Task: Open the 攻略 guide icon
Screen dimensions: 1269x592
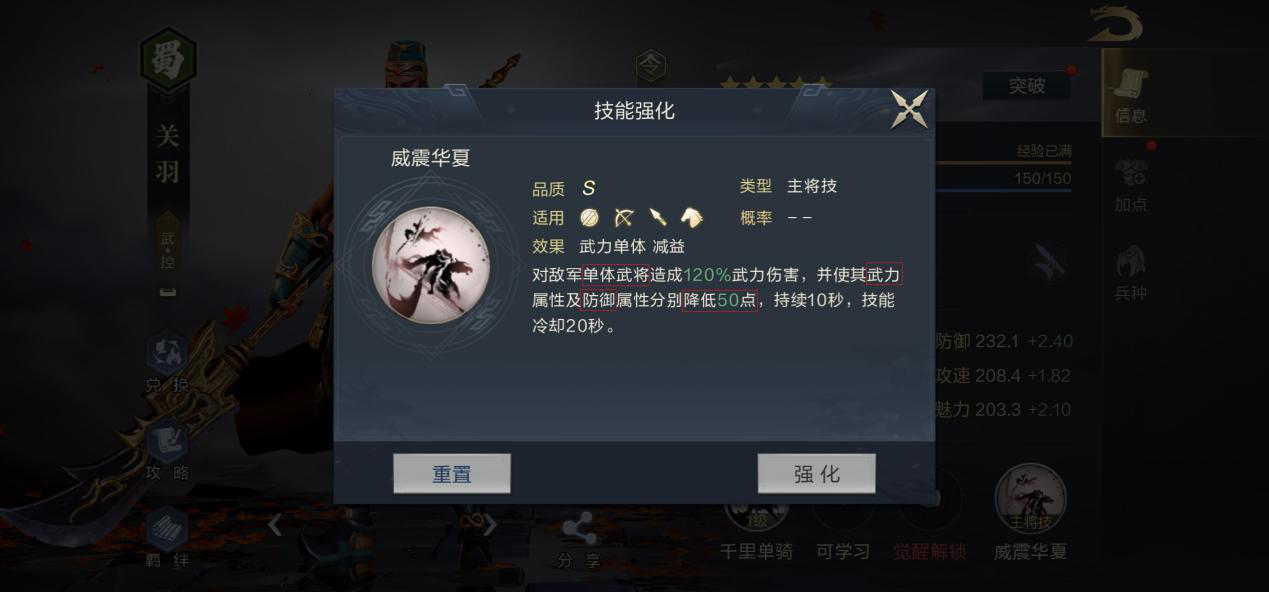Action: [x=167, y=451]
